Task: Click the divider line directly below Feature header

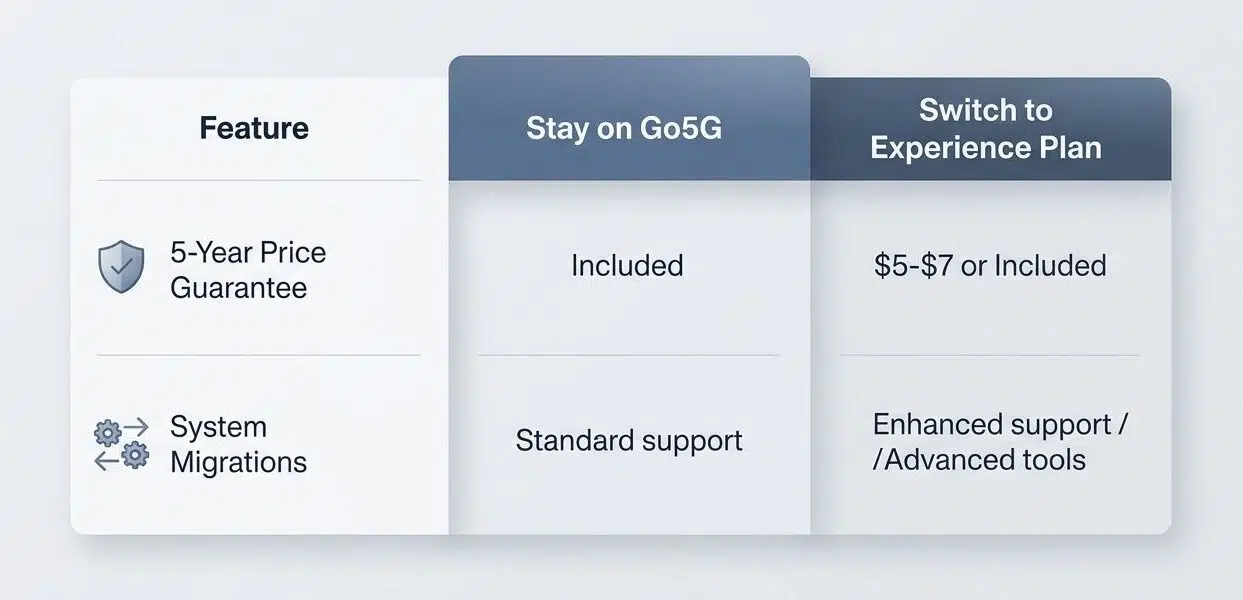Action: (259, 181)
